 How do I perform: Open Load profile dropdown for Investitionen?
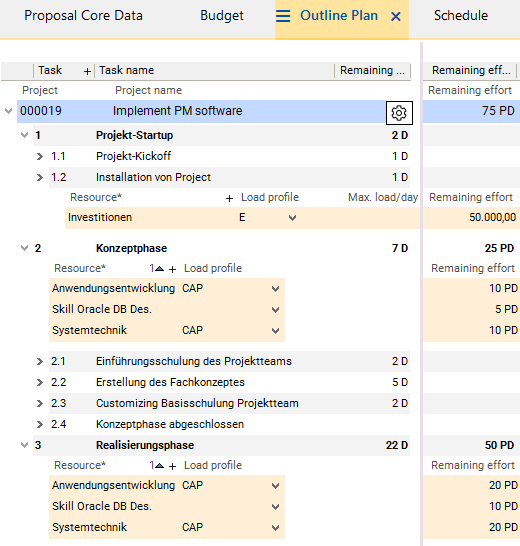pos(292,218)
